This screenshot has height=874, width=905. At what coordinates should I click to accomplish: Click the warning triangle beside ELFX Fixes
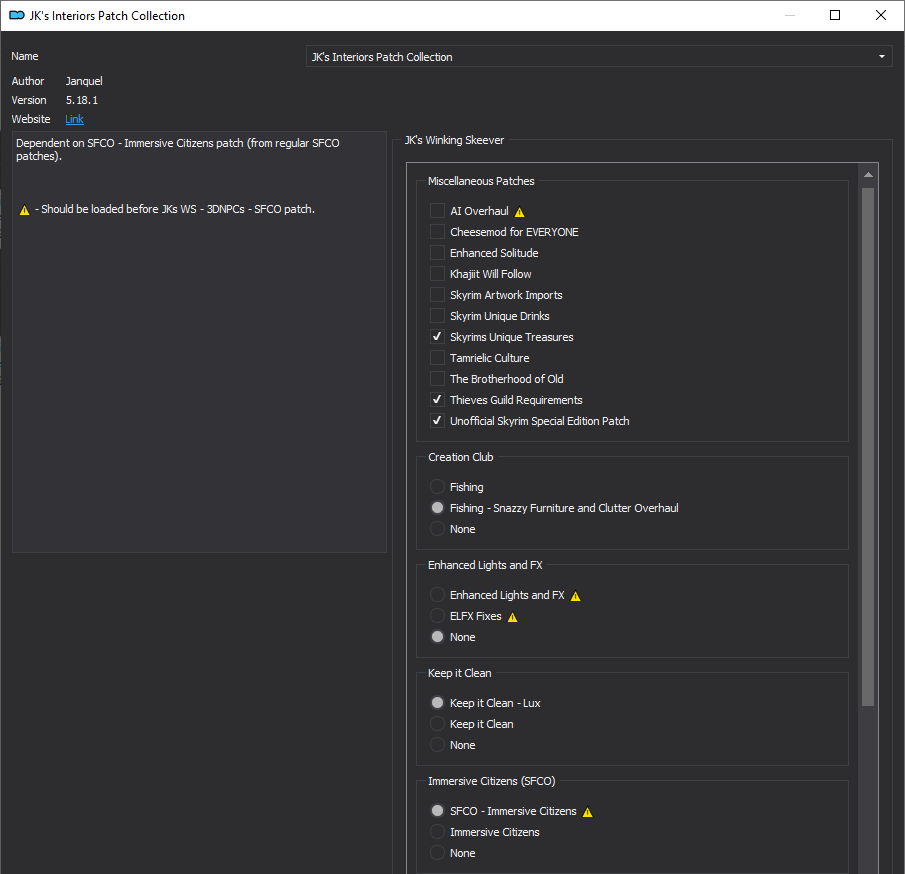tap(513, 617)
